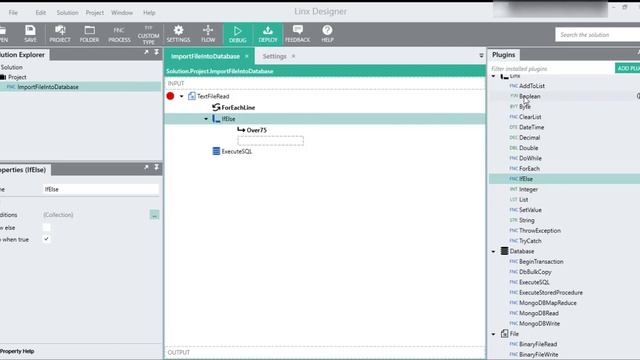Open the Project menu
This screenshot has width=640, height=360.
tap(94, 13)
